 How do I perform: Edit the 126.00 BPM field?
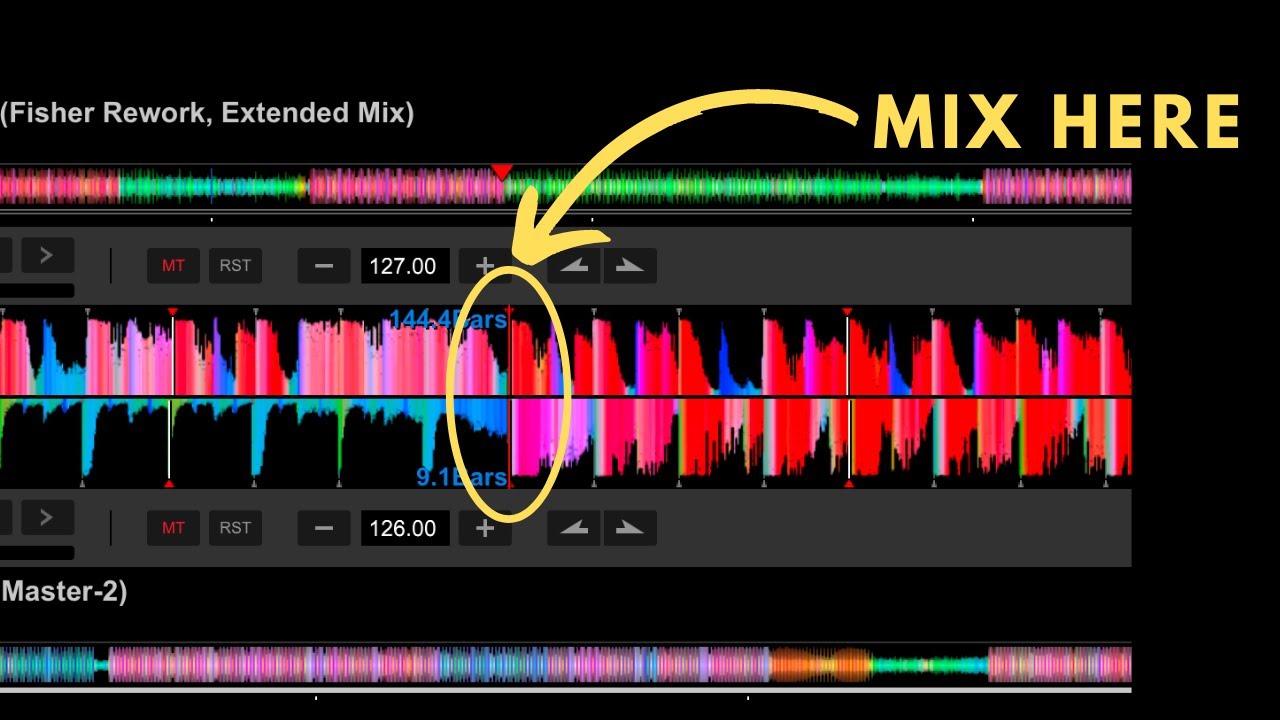coord(405,528)
